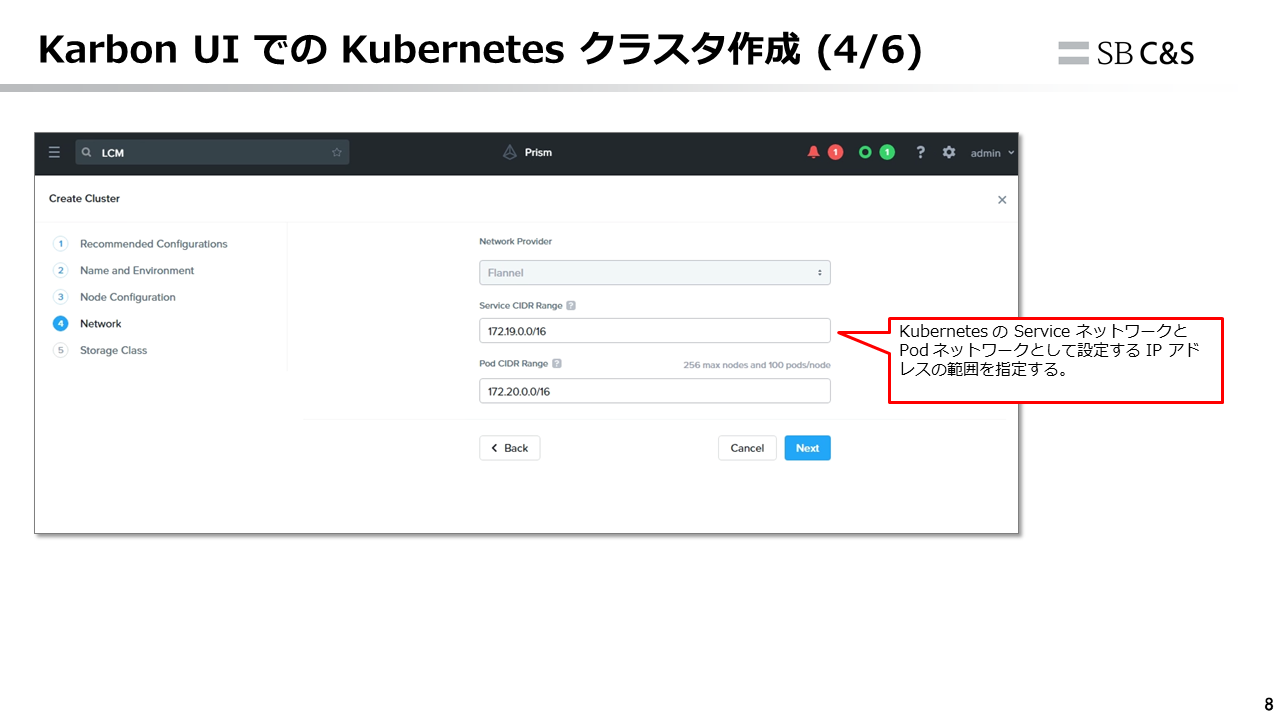Viewport: 1280px width, 720px height.
Task: Click the green task count badge
Action: 886,152
